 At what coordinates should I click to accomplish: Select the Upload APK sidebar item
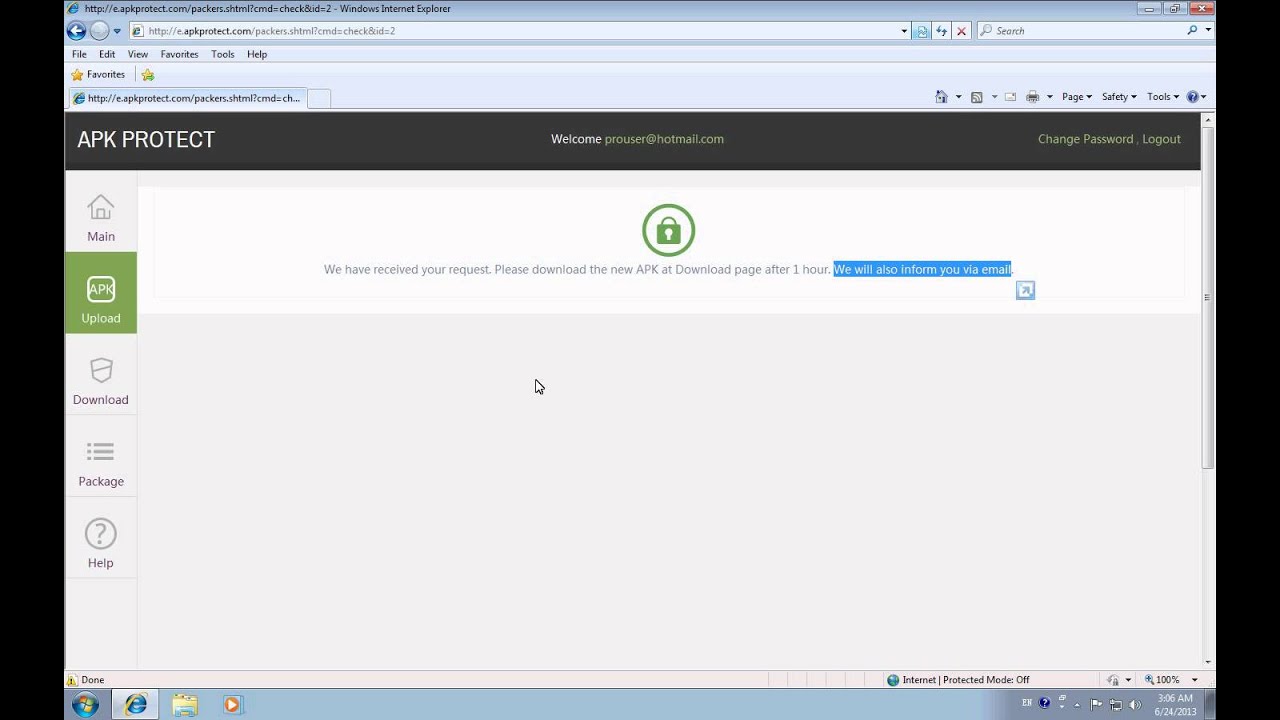pyautogui.click(x=101, y=293)
